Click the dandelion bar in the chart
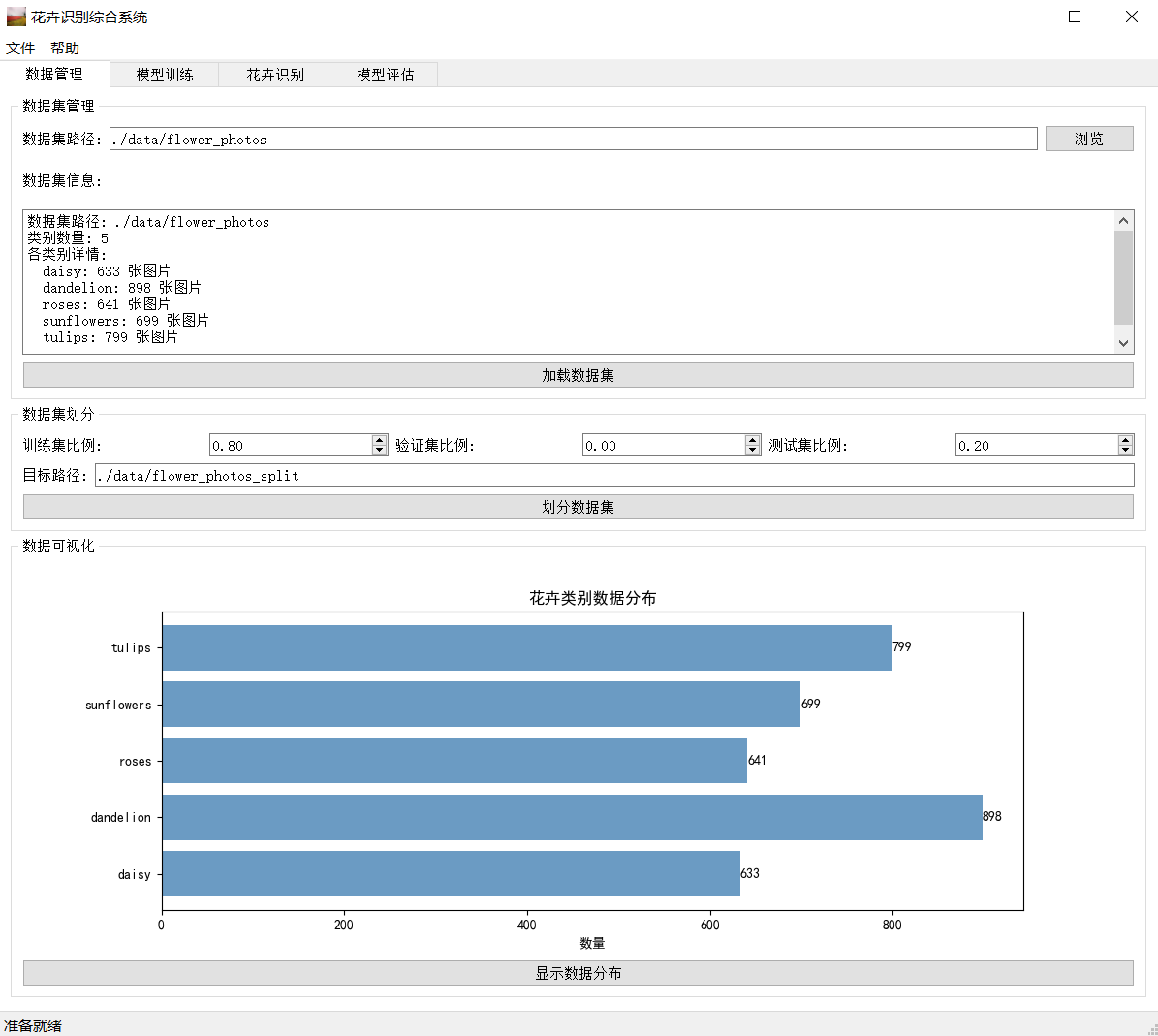Screen dimensions: 1158x1036 (x=573, y=817)
